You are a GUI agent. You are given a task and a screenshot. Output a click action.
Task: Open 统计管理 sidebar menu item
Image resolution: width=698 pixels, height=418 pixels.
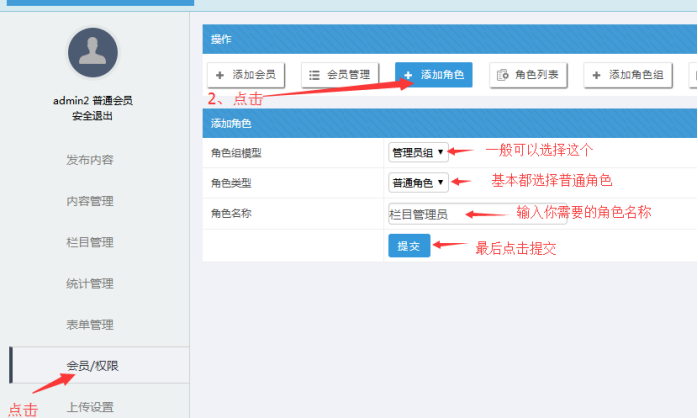point(89,284)
